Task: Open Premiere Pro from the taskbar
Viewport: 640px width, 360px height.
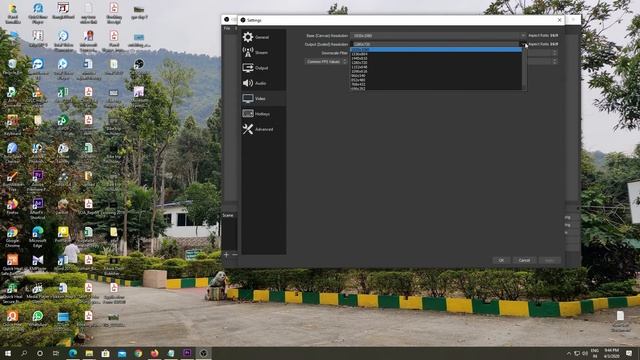Action: (187, 353)
